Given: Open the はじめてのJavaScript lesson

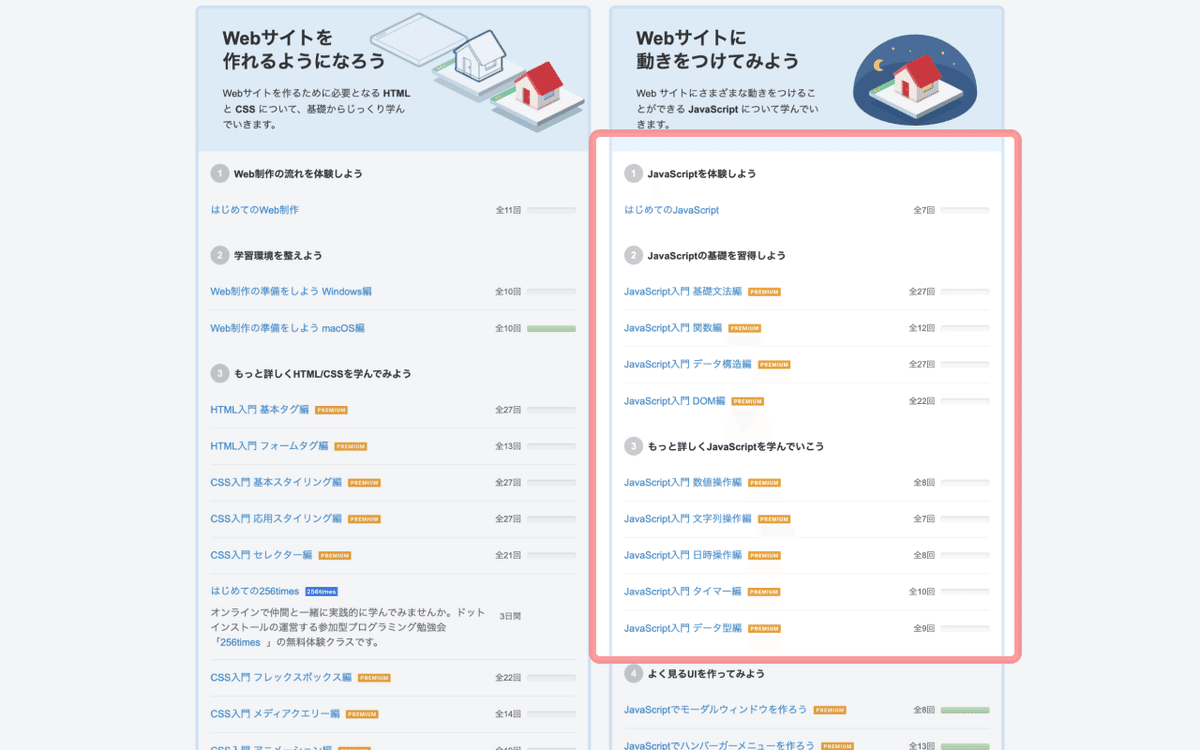Looking at the screenshot, I should 671,210.
